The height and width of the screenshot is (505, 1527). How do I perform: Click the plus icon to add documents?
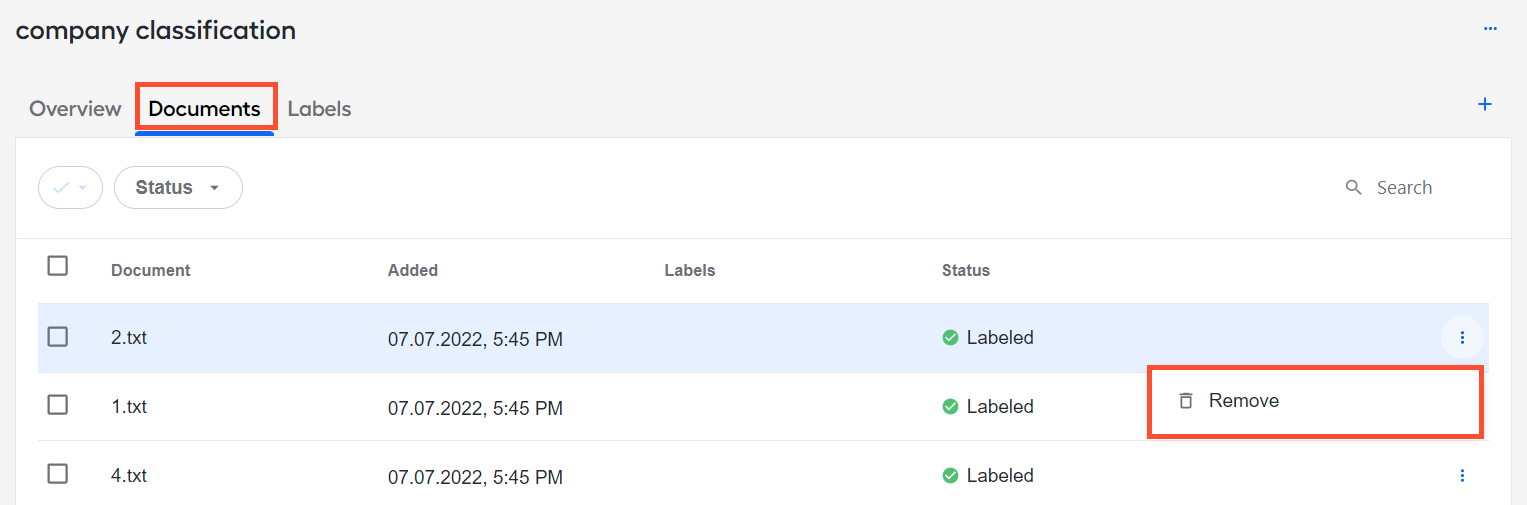pyautogui.click(x=1485, y=104)
